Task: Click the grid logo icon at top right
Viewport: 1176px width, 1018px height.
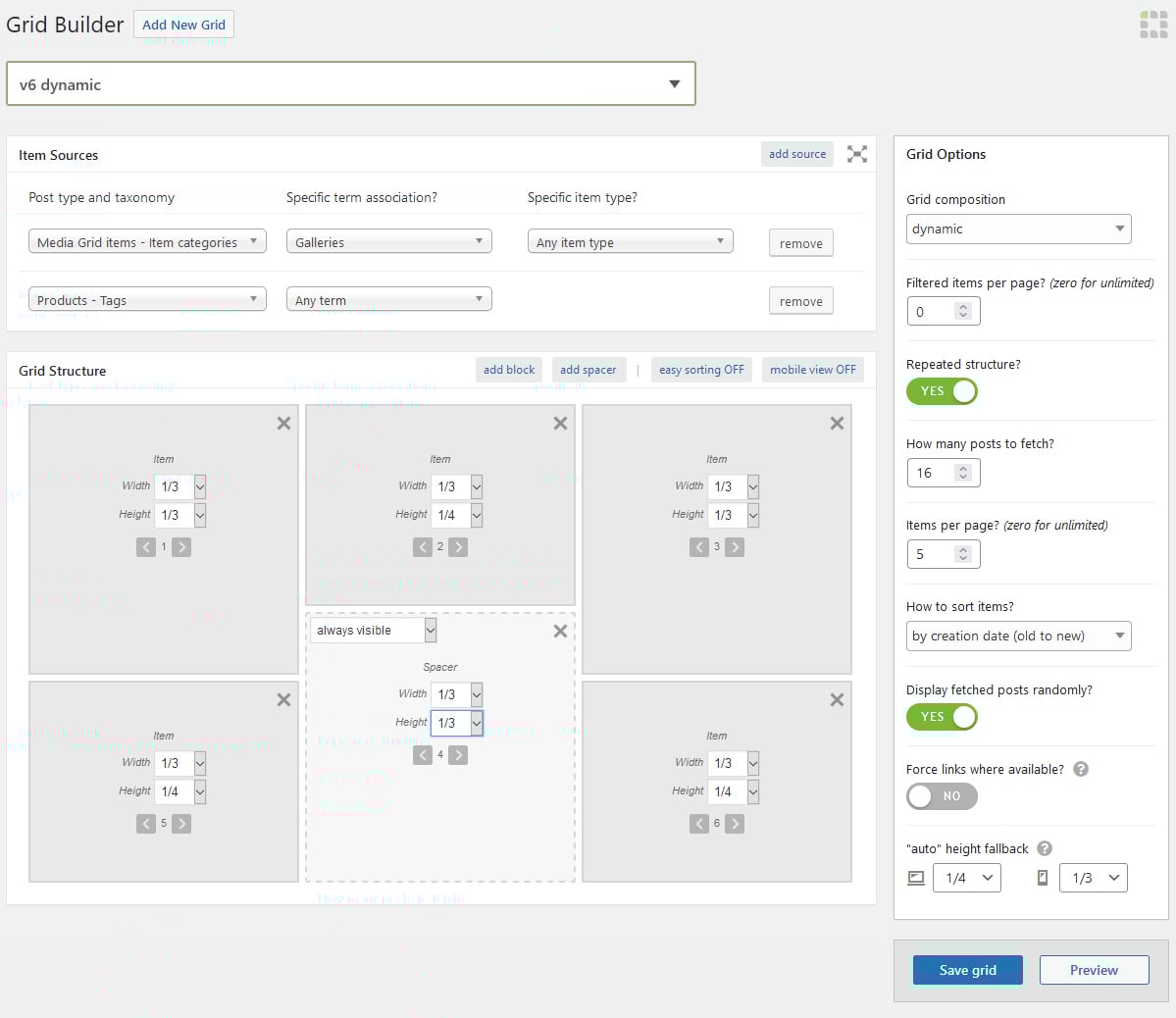Action: [x=1153, y=25]
